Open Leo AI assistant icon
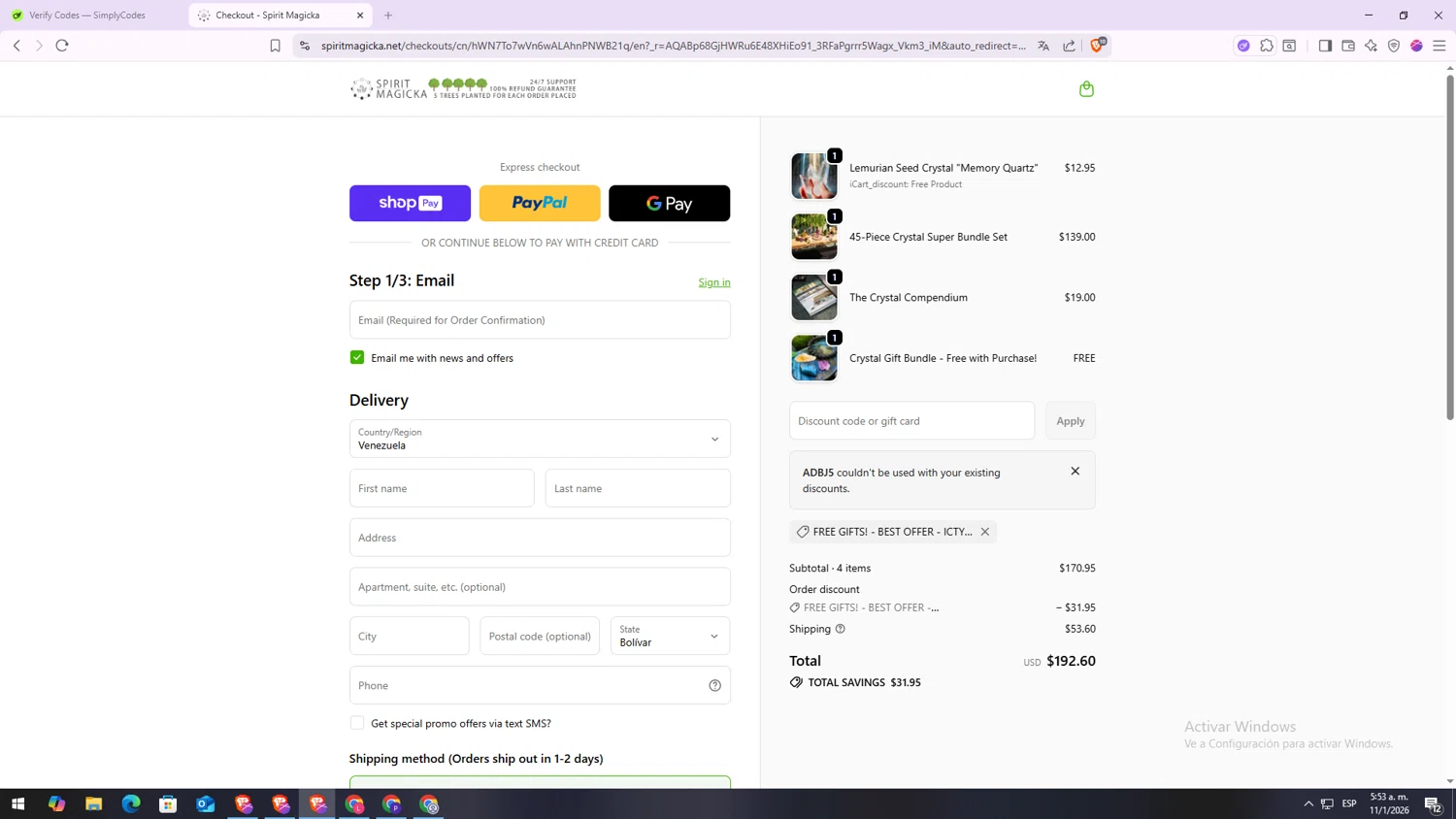The width and height of the screenshot is (1456, 819). tap(1371, 46)
